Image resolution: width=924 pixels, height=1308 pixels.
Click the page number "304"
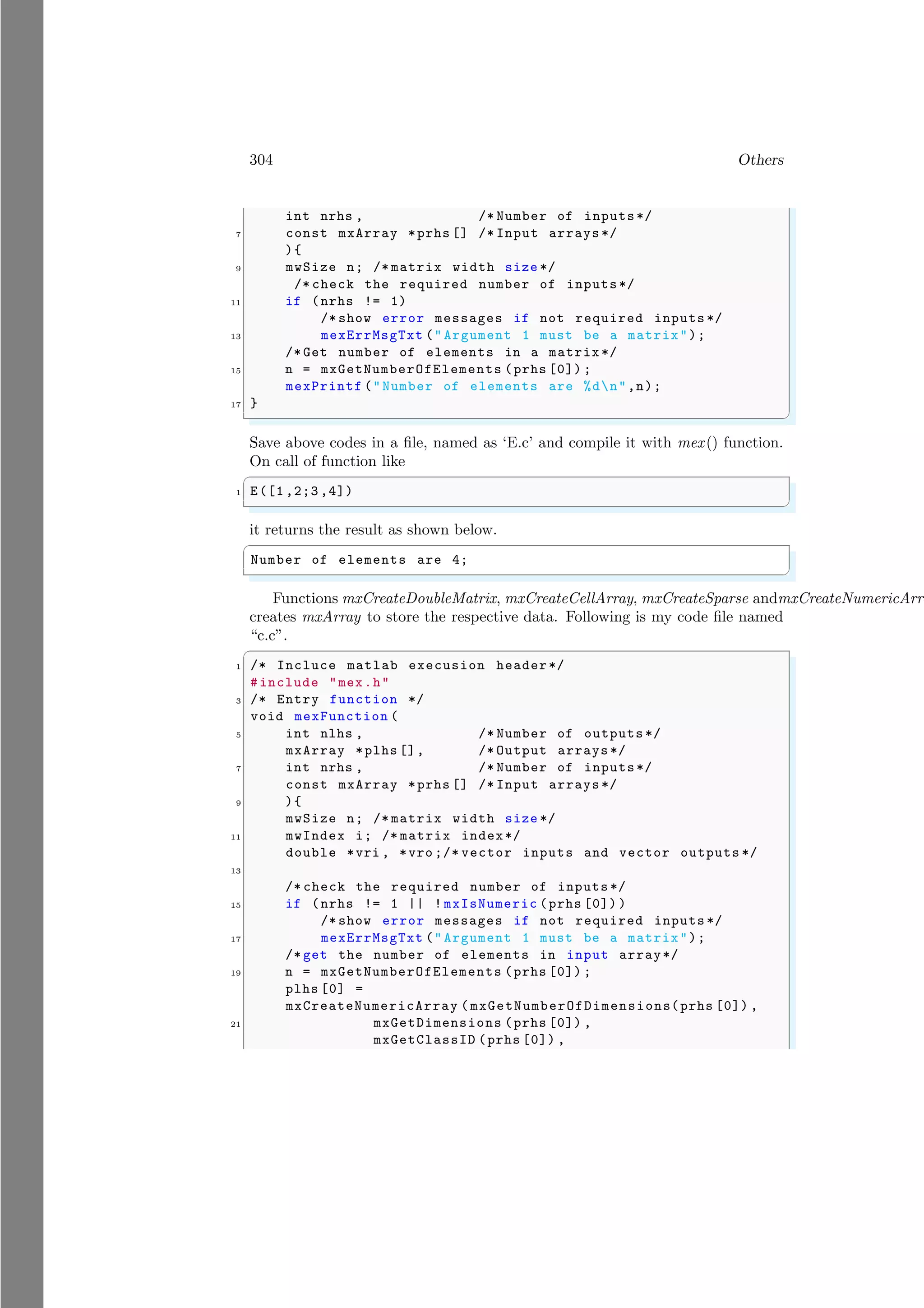click(261, 159)
